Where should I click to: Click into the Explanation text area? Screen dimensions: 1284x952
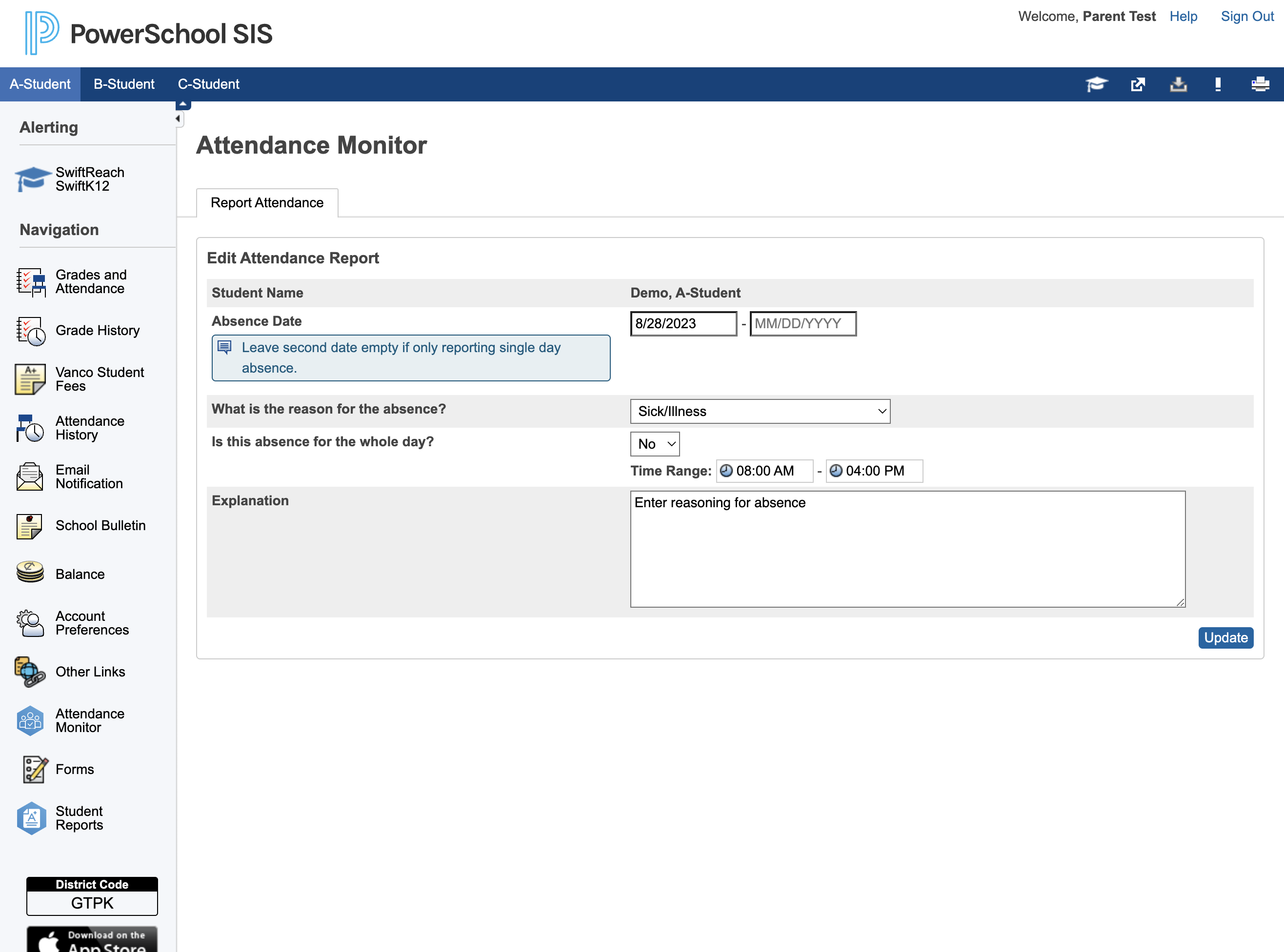[908, 549]
